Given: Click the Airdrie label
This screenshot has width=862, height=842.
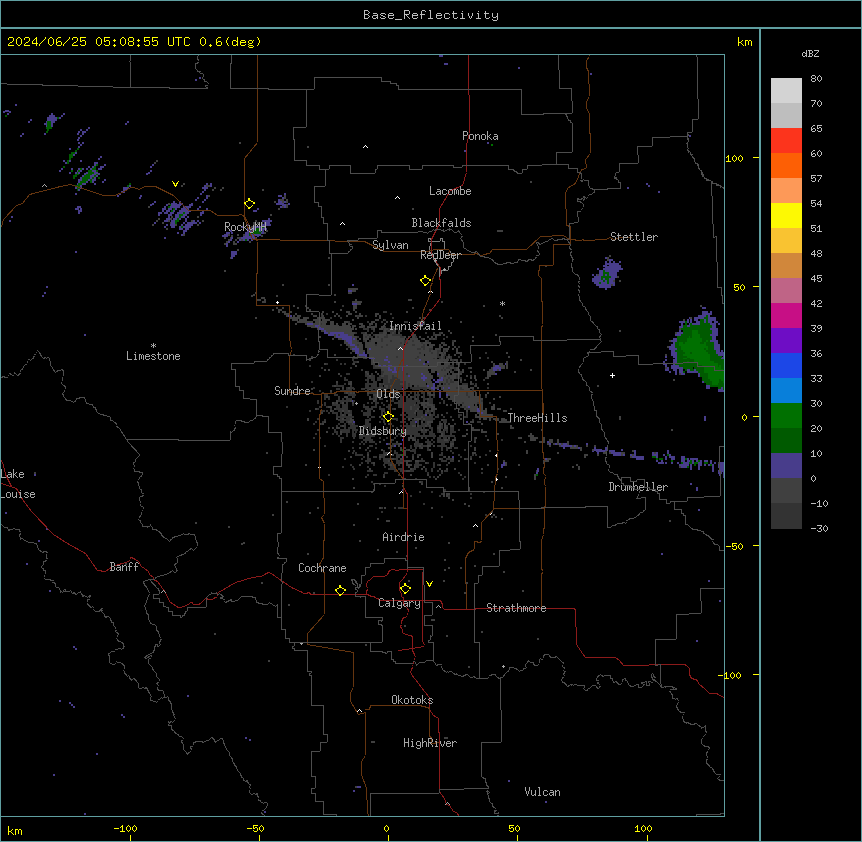Looking at the screenshot, I should coord(404,537).
